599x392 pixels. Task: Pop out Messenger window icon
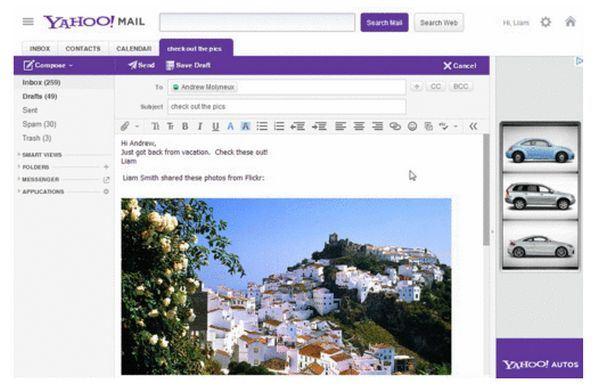click(x=107, y=180)
